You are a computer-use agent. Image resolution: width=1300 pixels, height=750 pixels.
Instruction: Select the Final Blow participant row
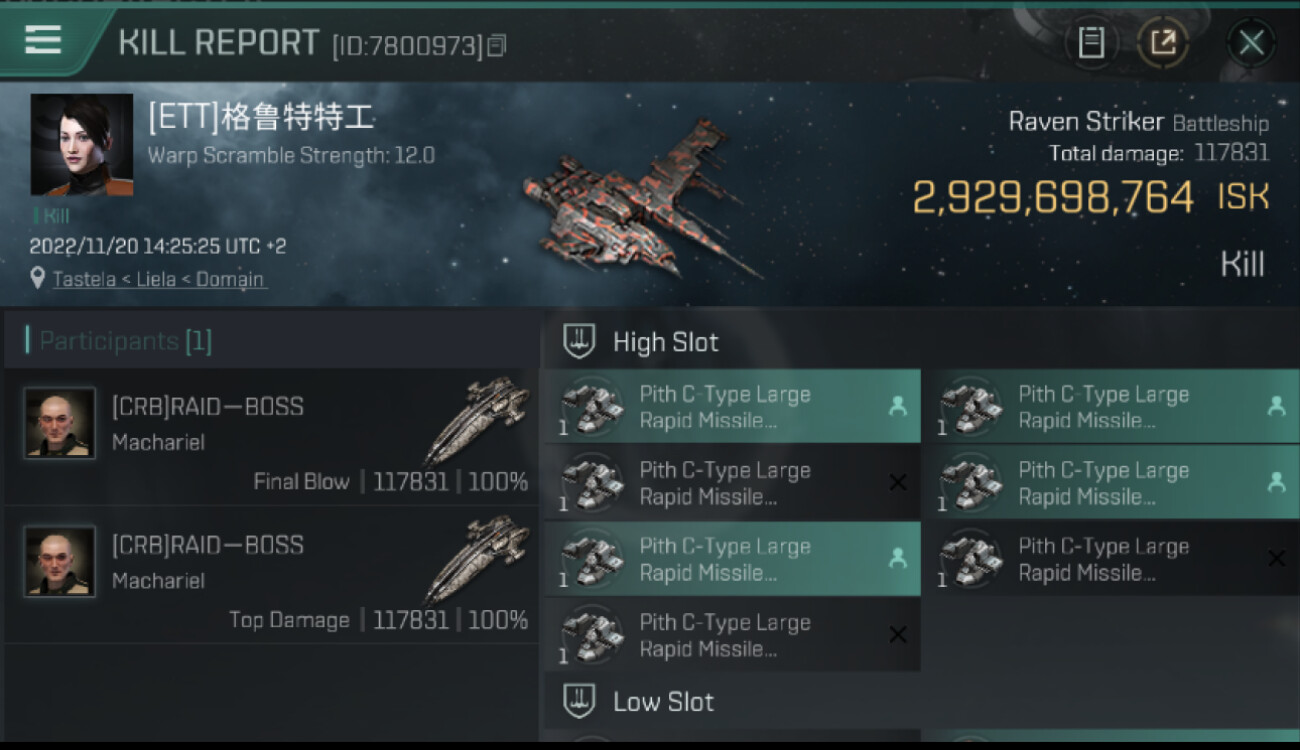[272, 437]
